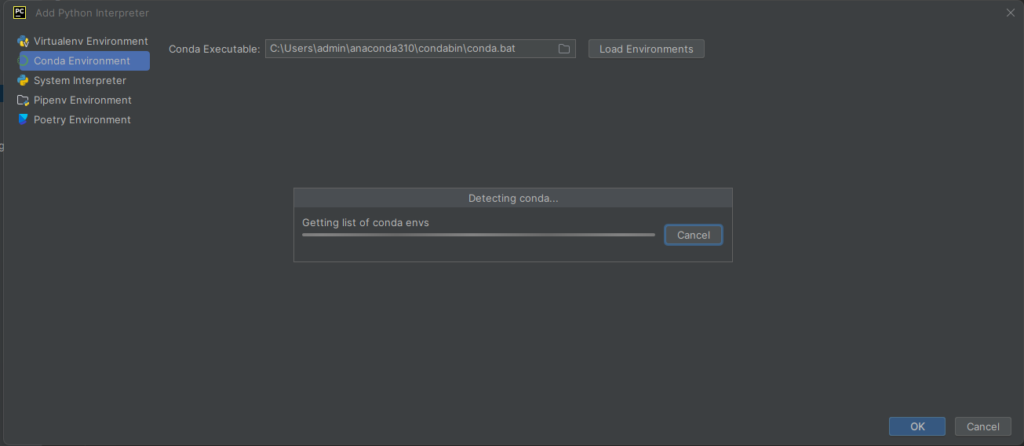Click the folder icon beside Pipenv Environment

pos(23,100)
